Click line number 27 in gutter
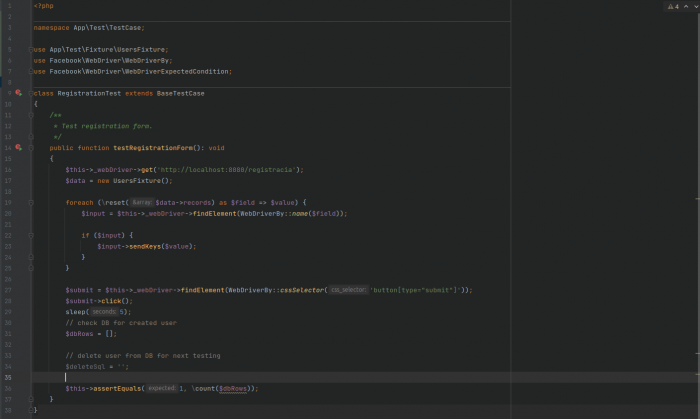This screenshot has width=700, height=419. 8,290
